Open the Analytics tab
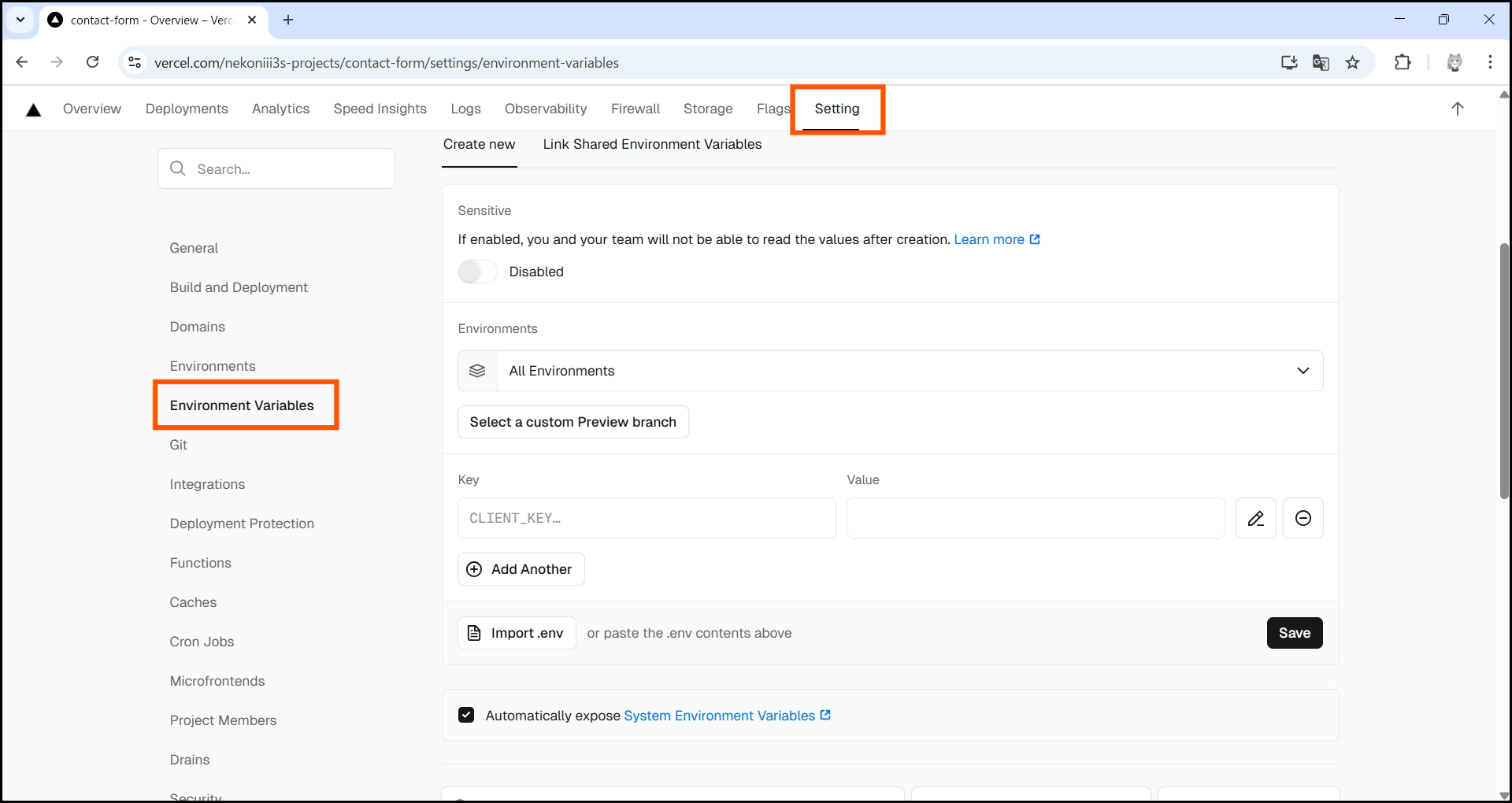The image size is (1512, 803). click(280, 109)
